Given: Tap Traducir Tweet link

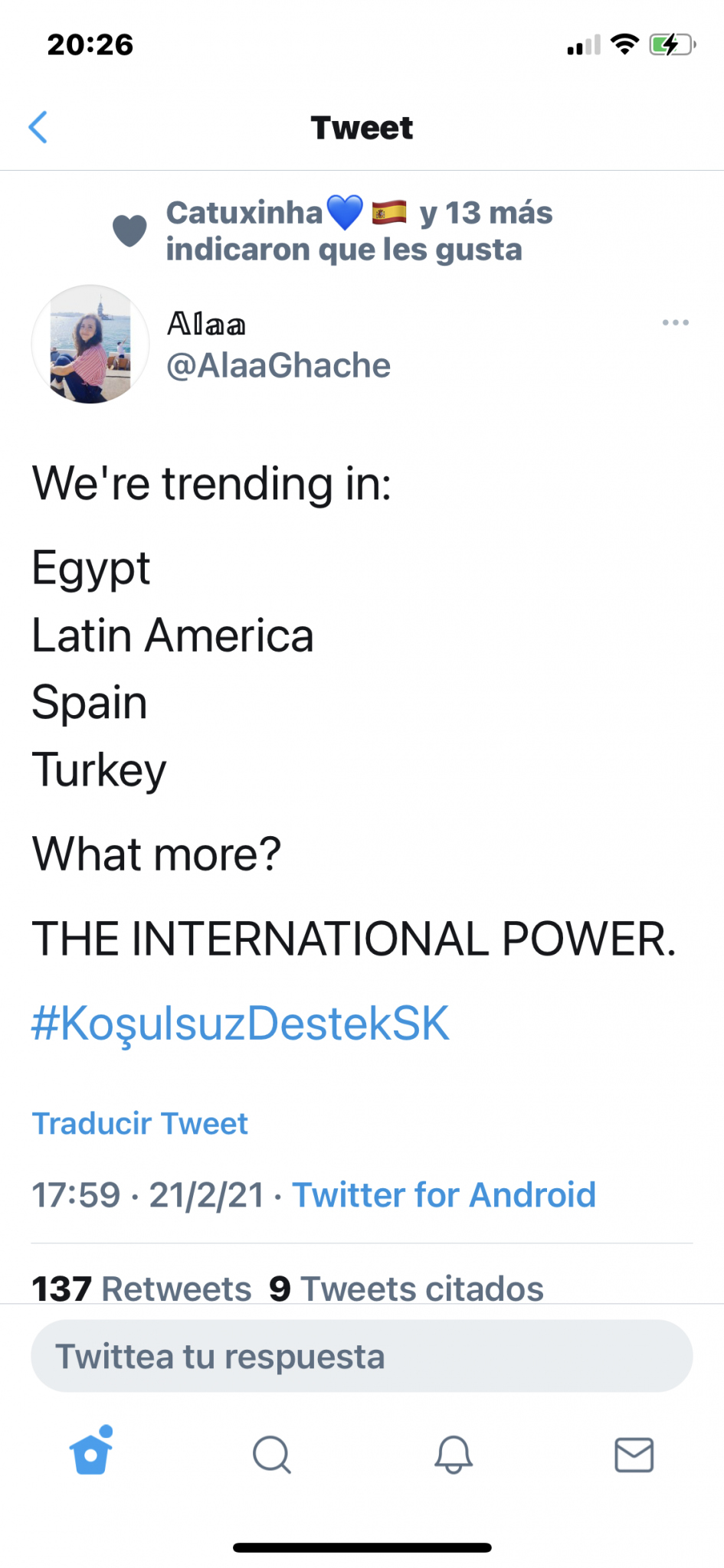Looking at the screenshot, I should coord(139,1123).
